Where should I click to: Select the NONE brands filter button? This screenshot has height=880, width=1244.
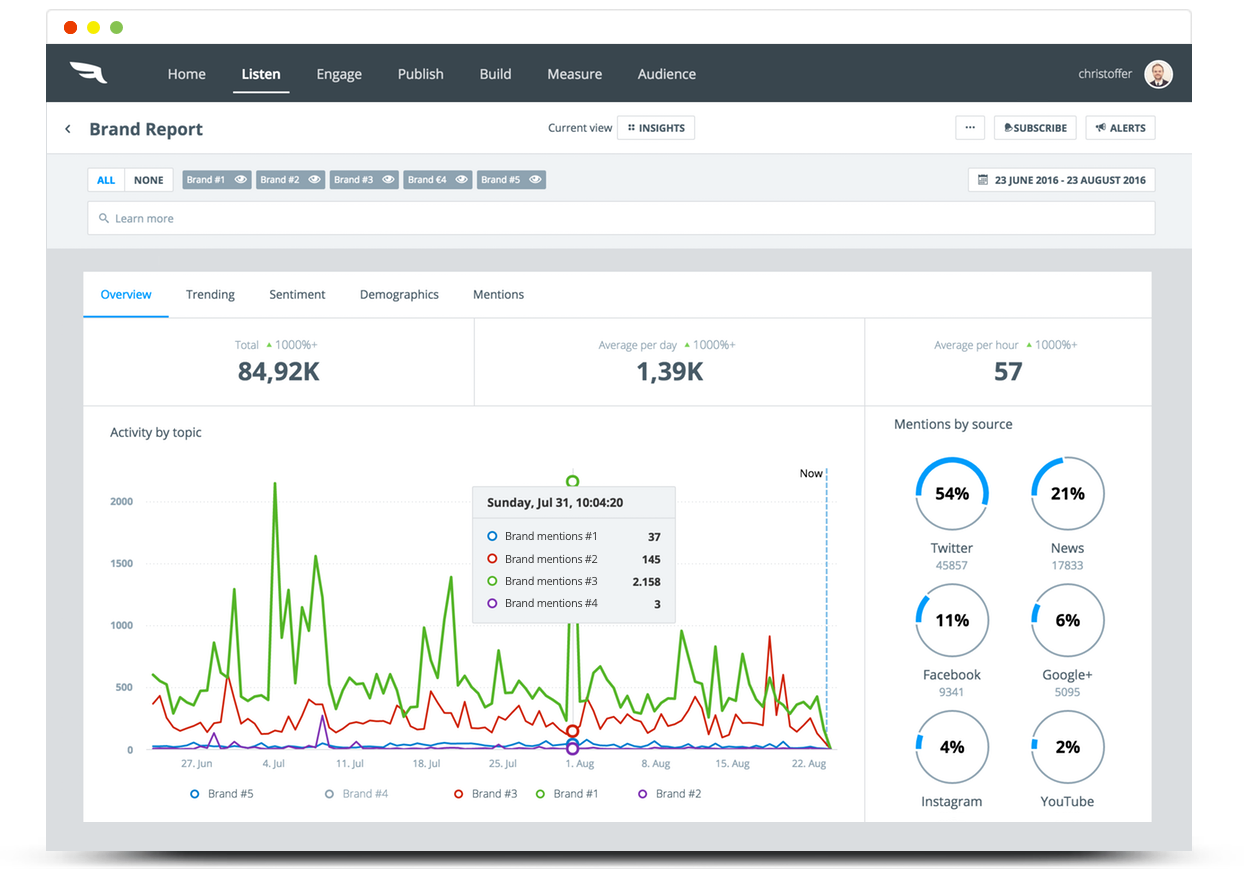149,180
